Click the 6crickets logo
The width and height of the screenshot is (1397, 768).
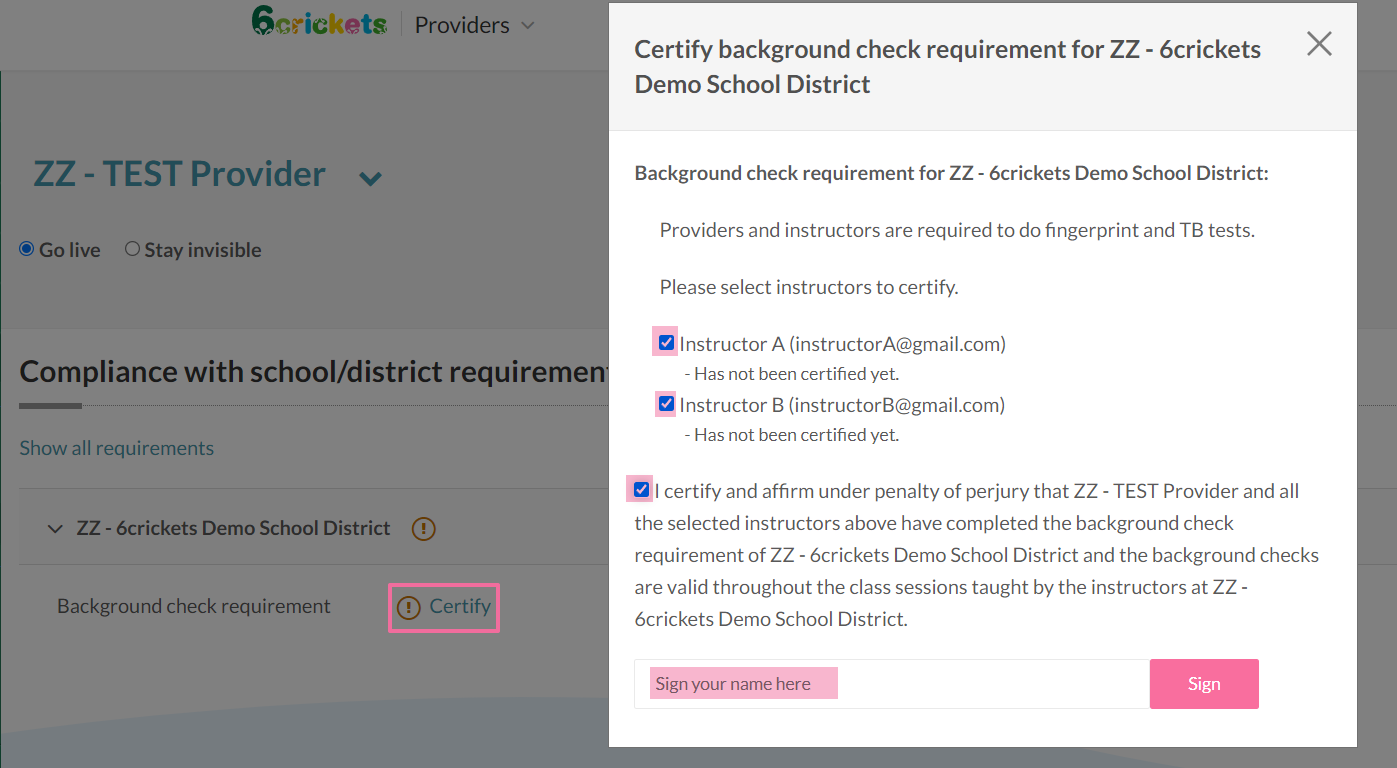tap(319, 22)
